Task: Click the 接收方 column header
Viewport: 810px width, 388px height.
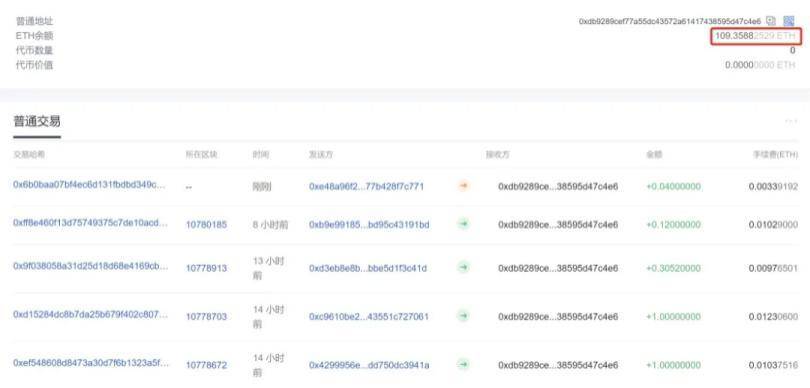Action: pos(497,154)
